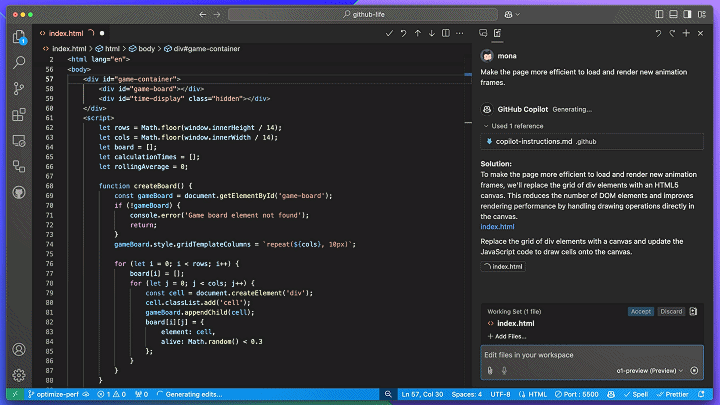Open Source Control view
720x405 pixels.
pos(19,89)
